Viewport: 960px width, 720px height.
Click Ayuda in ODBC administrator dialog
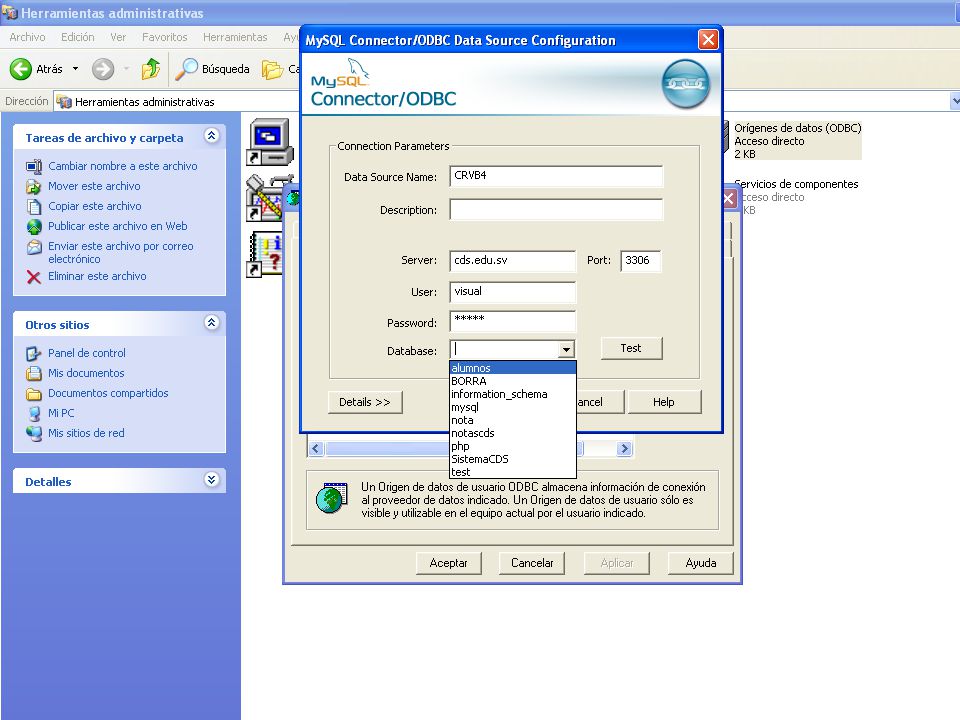tap(700, 563)
